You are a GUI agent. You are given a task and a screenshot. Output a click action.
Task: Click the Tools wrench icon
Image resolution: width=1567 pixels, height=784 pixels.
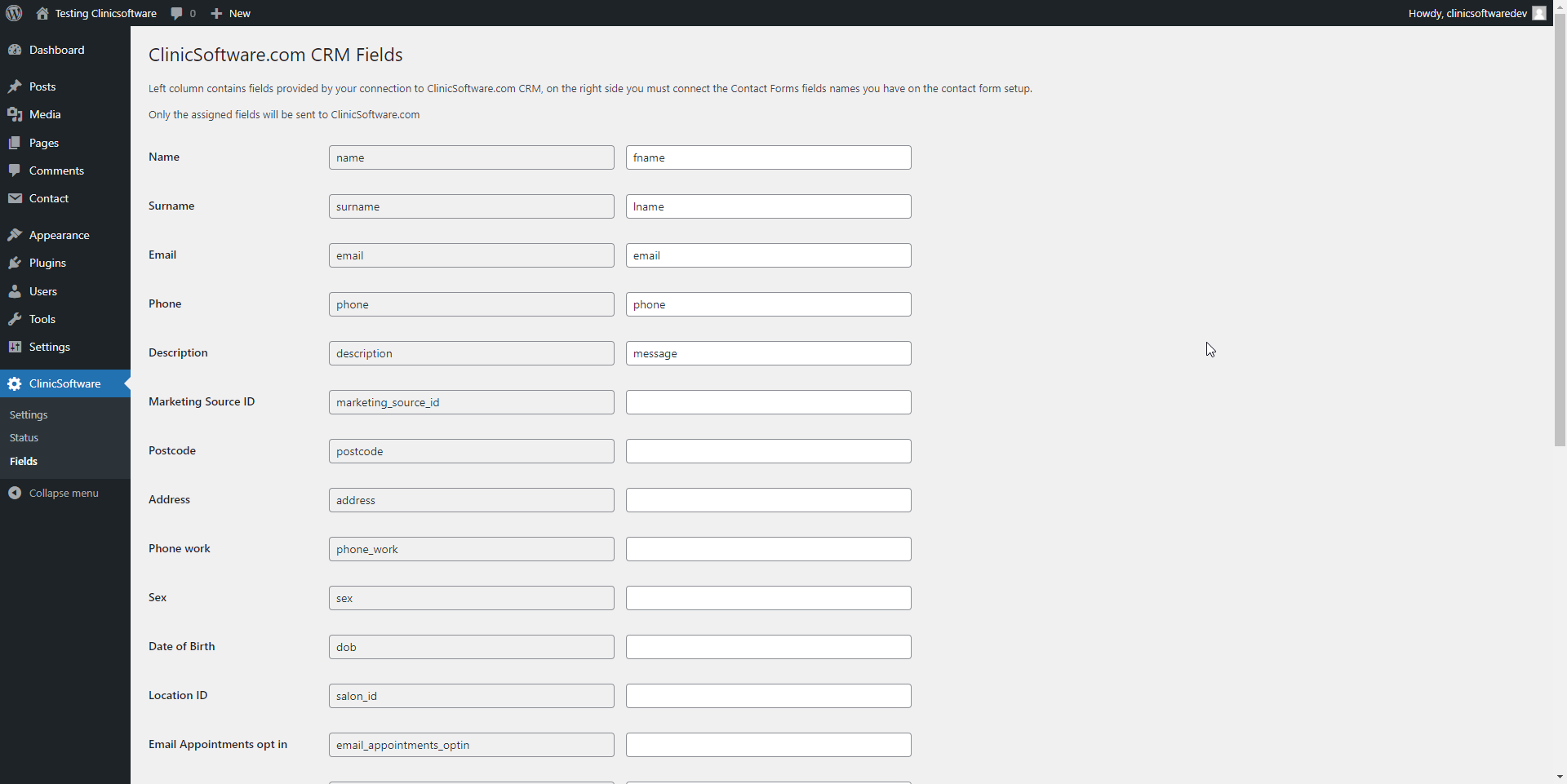pyautogui.click(x=15, y=319)
